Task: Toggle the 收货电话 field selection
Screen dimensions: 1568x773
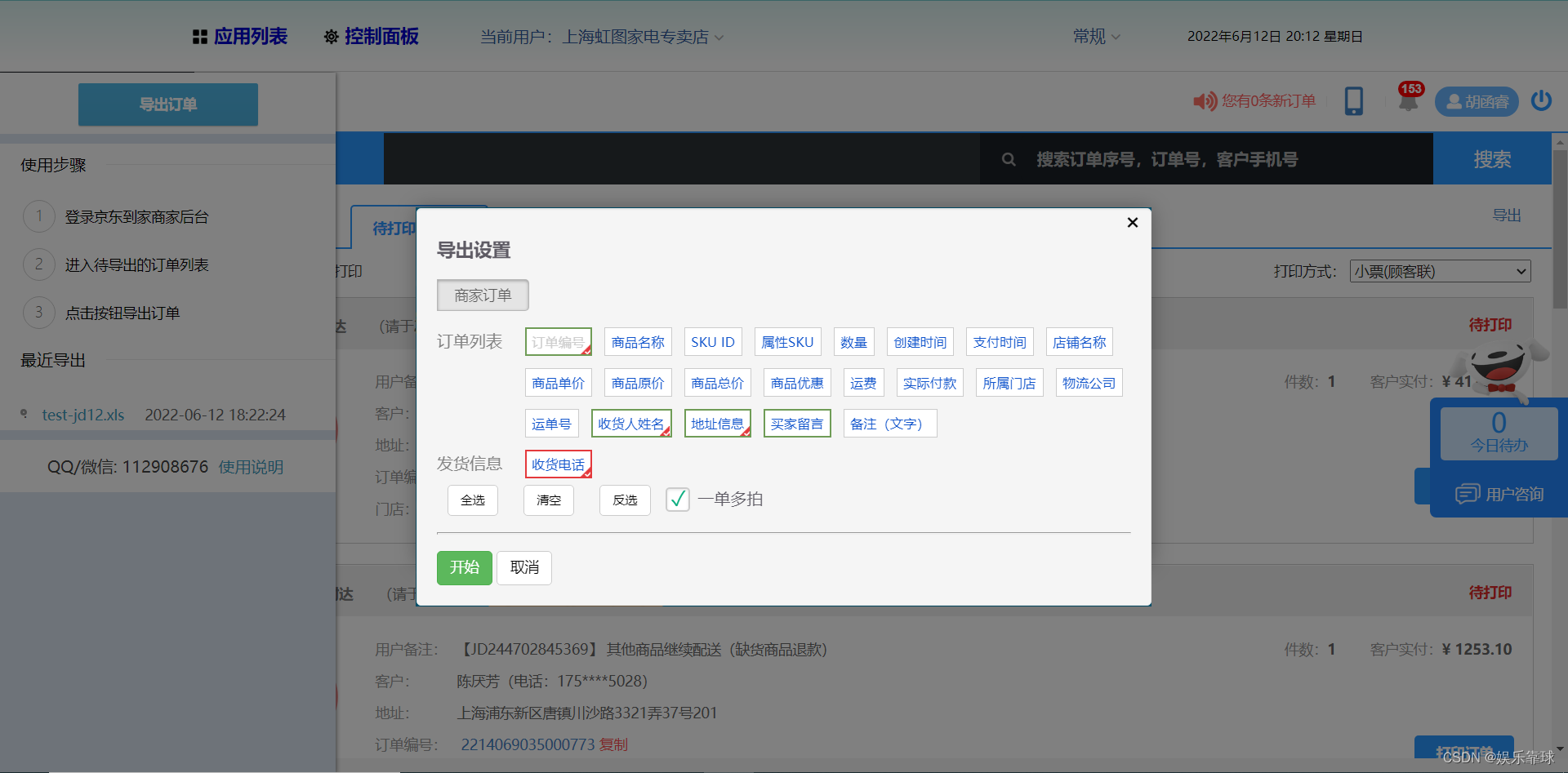Action: 558,464
